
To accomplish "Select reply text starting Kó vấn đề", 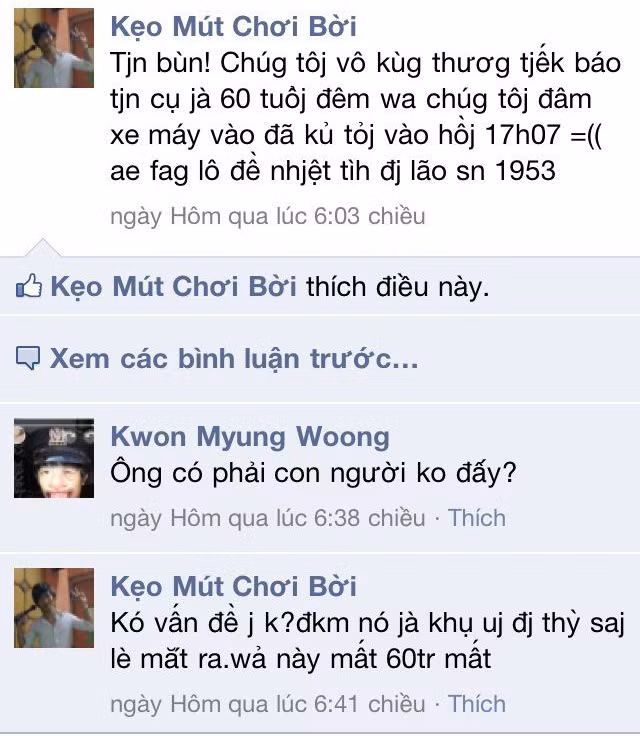I will click(367, 641).
